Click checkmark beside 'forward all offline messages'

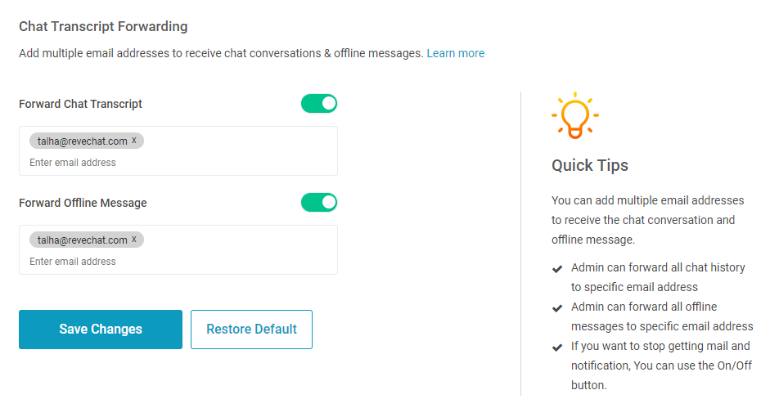click(x=557, y=308)
